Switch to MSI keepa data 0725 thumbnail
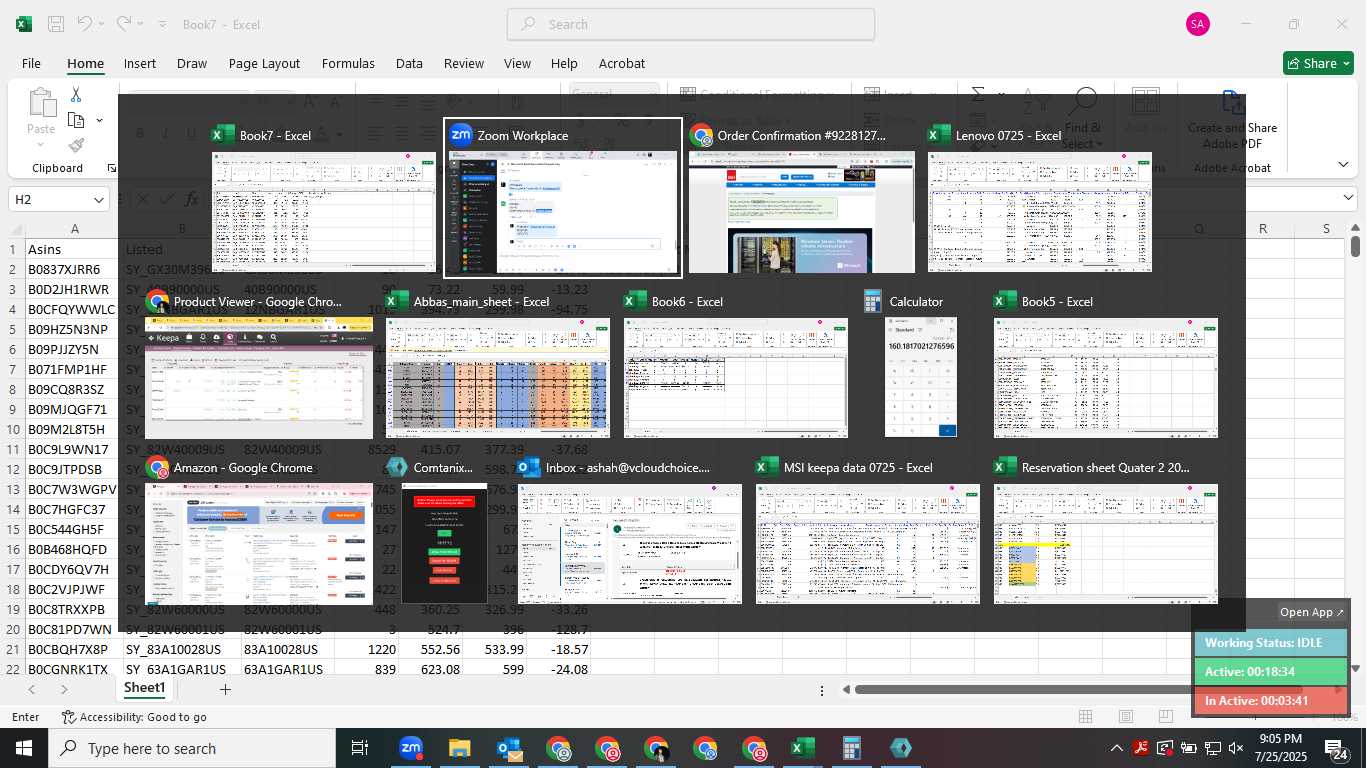 pyautogui.click(x=868, y=544)
